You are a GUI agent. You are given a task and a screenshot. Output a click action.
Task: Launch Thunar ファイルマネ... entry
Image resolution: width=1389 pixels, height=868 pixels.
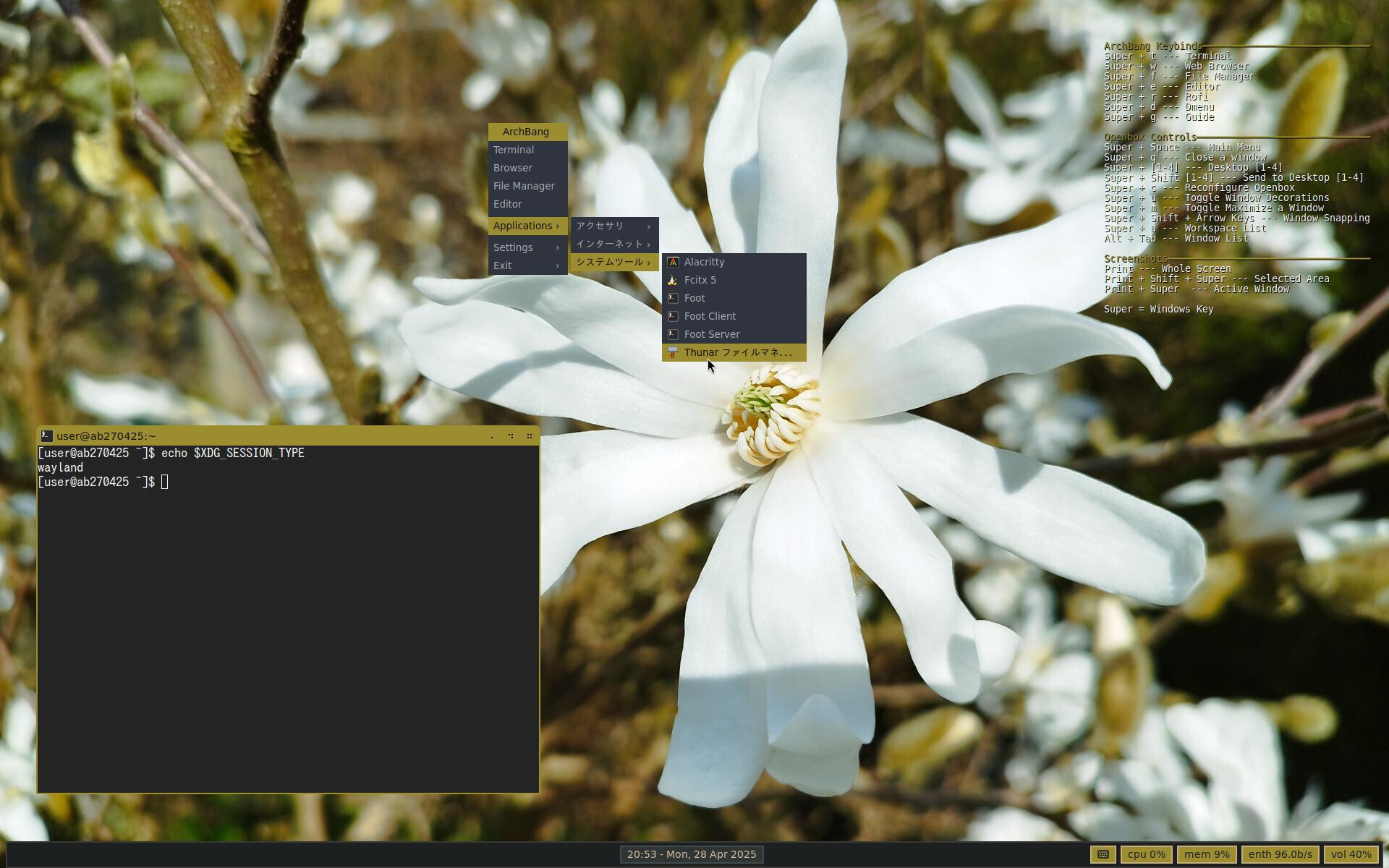tap(734, 352)
